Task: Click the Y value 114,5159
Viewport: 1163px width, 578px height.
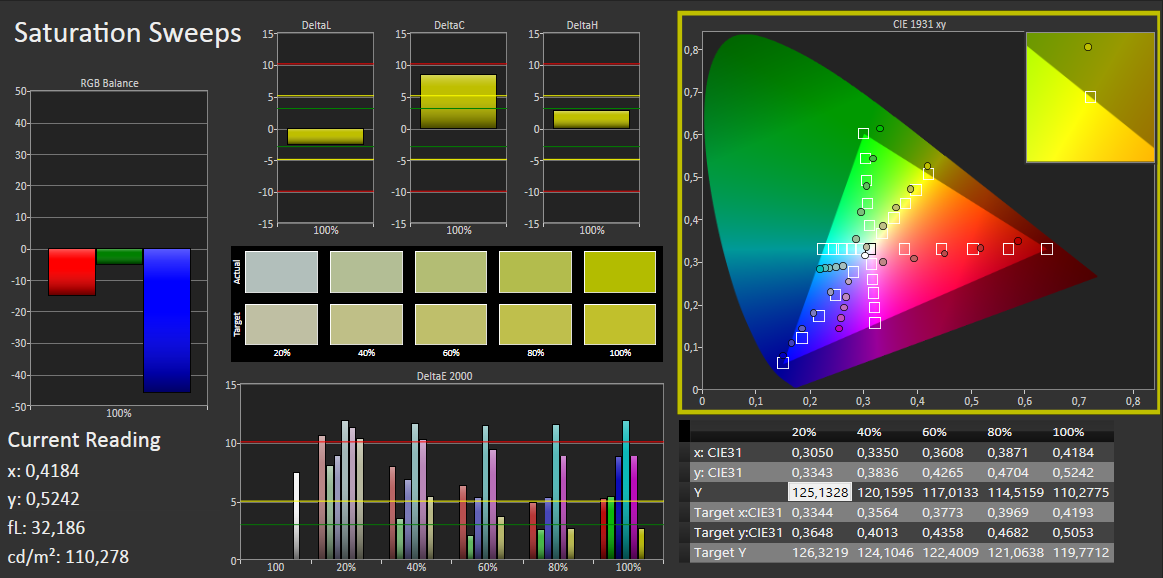Action: (x=1016, y=492)
